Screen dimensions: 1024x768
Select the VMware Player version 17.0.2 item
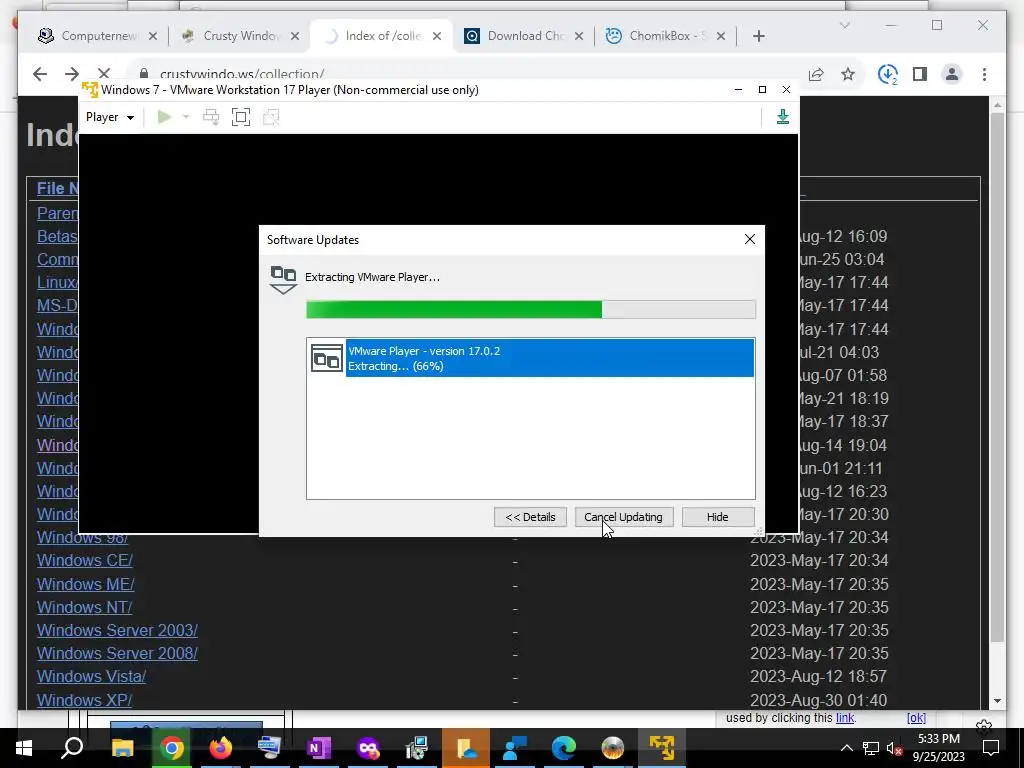pyautogui.click(x=531, y=358)
